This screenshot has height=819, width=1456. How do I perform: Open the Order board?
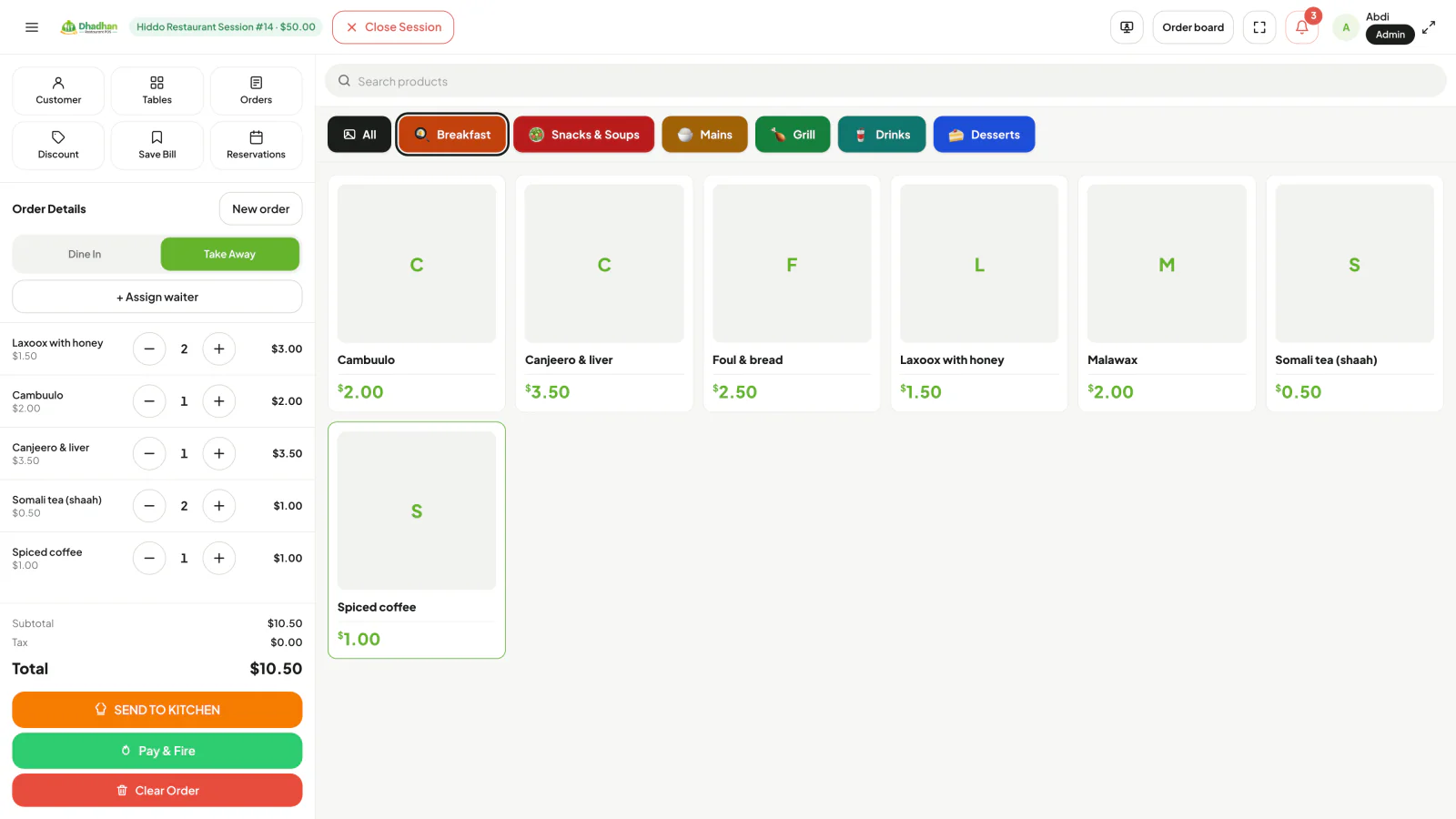[1193, 27]
